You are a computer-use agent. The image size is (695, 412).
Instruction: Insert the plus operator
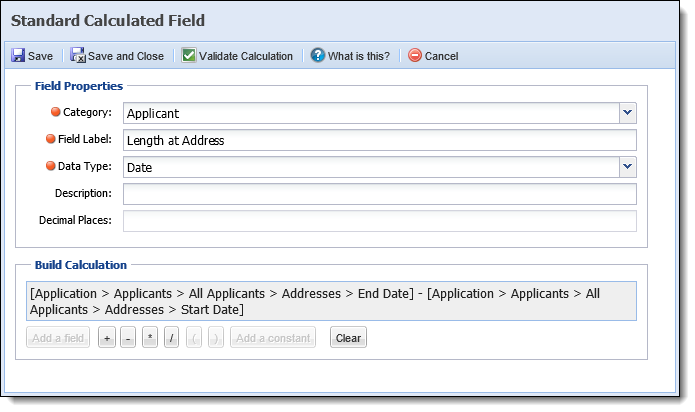(x=107, y=338)
